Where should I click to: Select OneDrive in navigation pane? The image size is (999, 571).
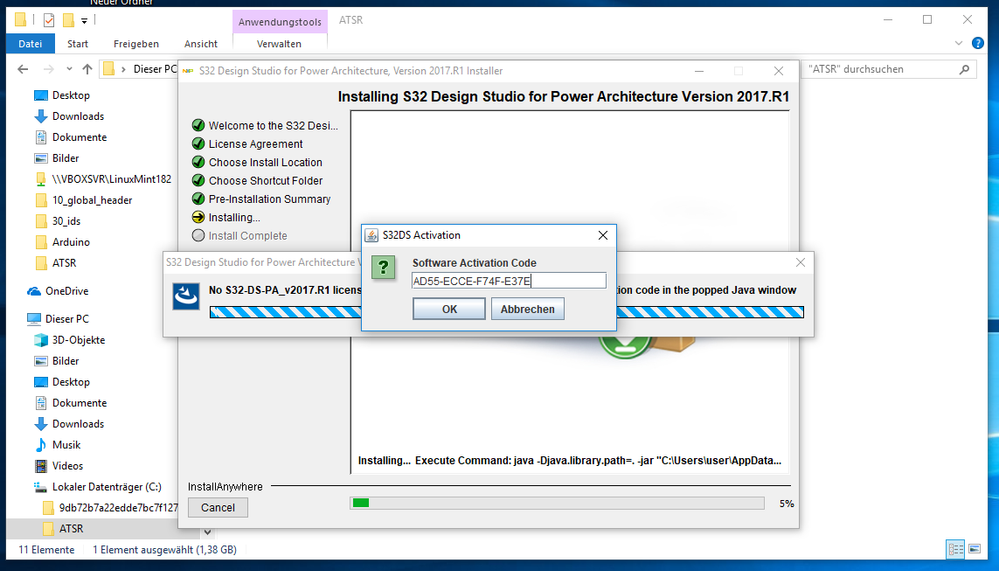pos(66,291)
